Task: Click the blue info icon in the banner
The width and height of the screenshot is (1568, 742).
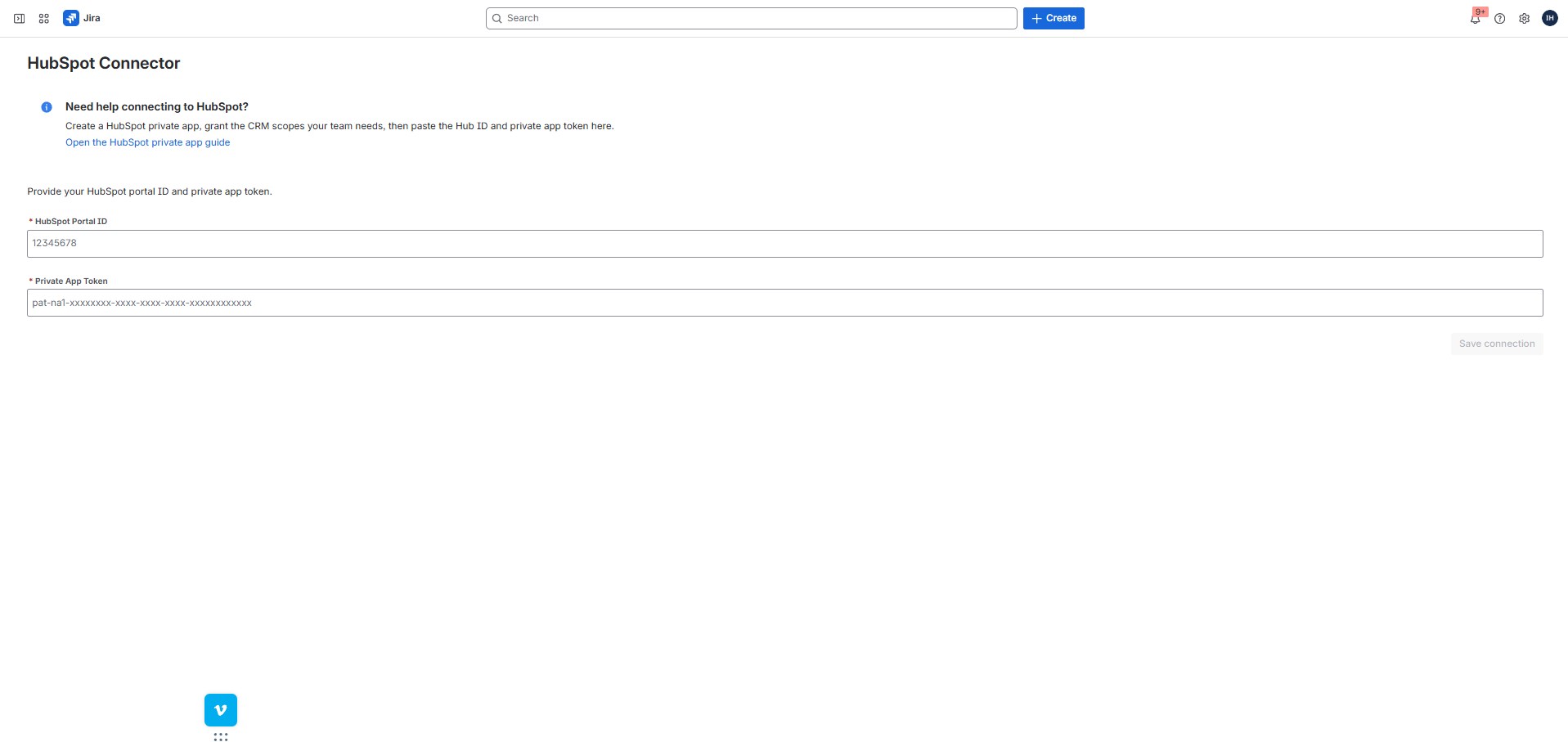Action: coord(46,107)
